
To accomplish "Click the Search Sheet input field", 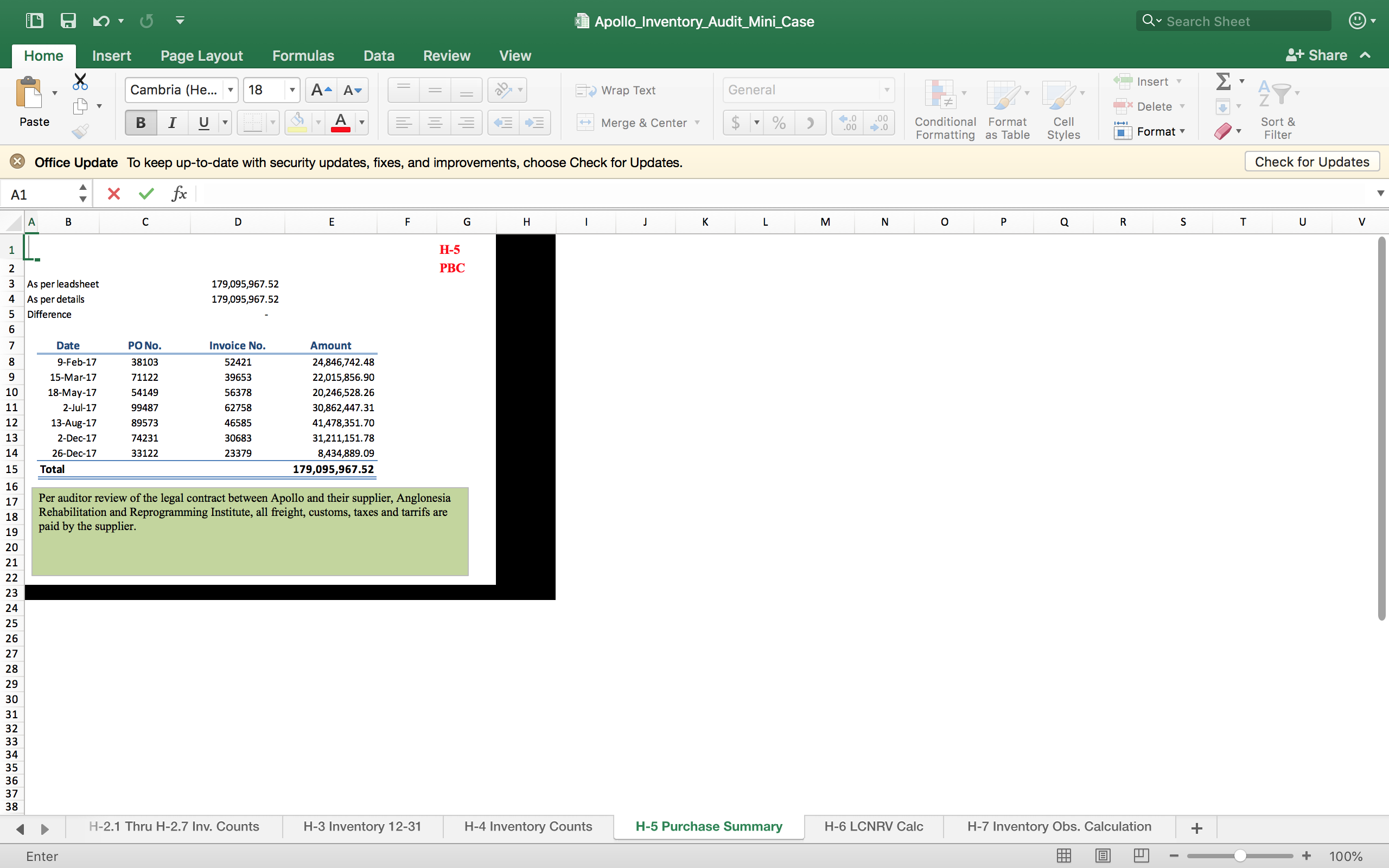I will pyautogui.click(x=1240, y=21).
